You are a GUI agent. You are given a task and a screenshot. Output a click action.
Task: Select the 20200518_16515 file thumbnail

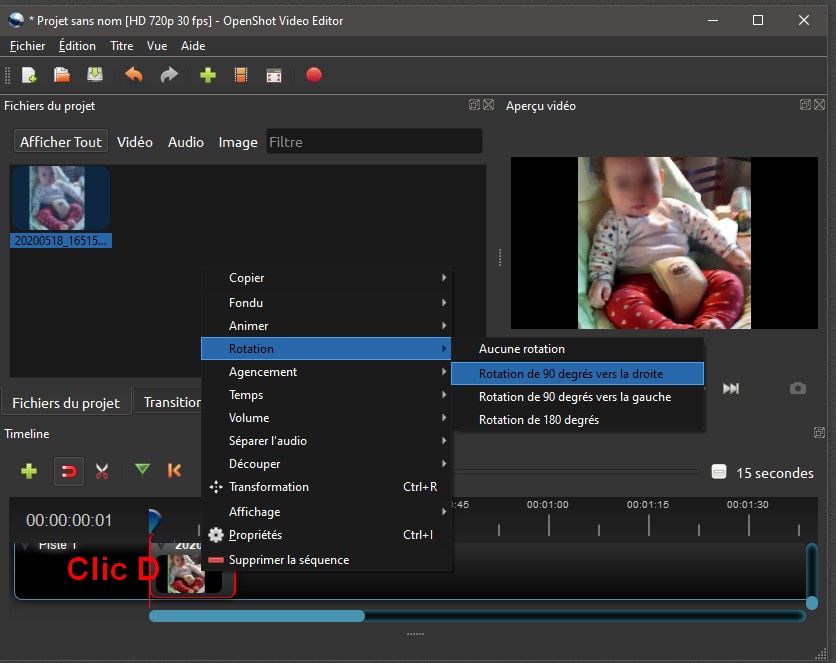pos(60,198)
